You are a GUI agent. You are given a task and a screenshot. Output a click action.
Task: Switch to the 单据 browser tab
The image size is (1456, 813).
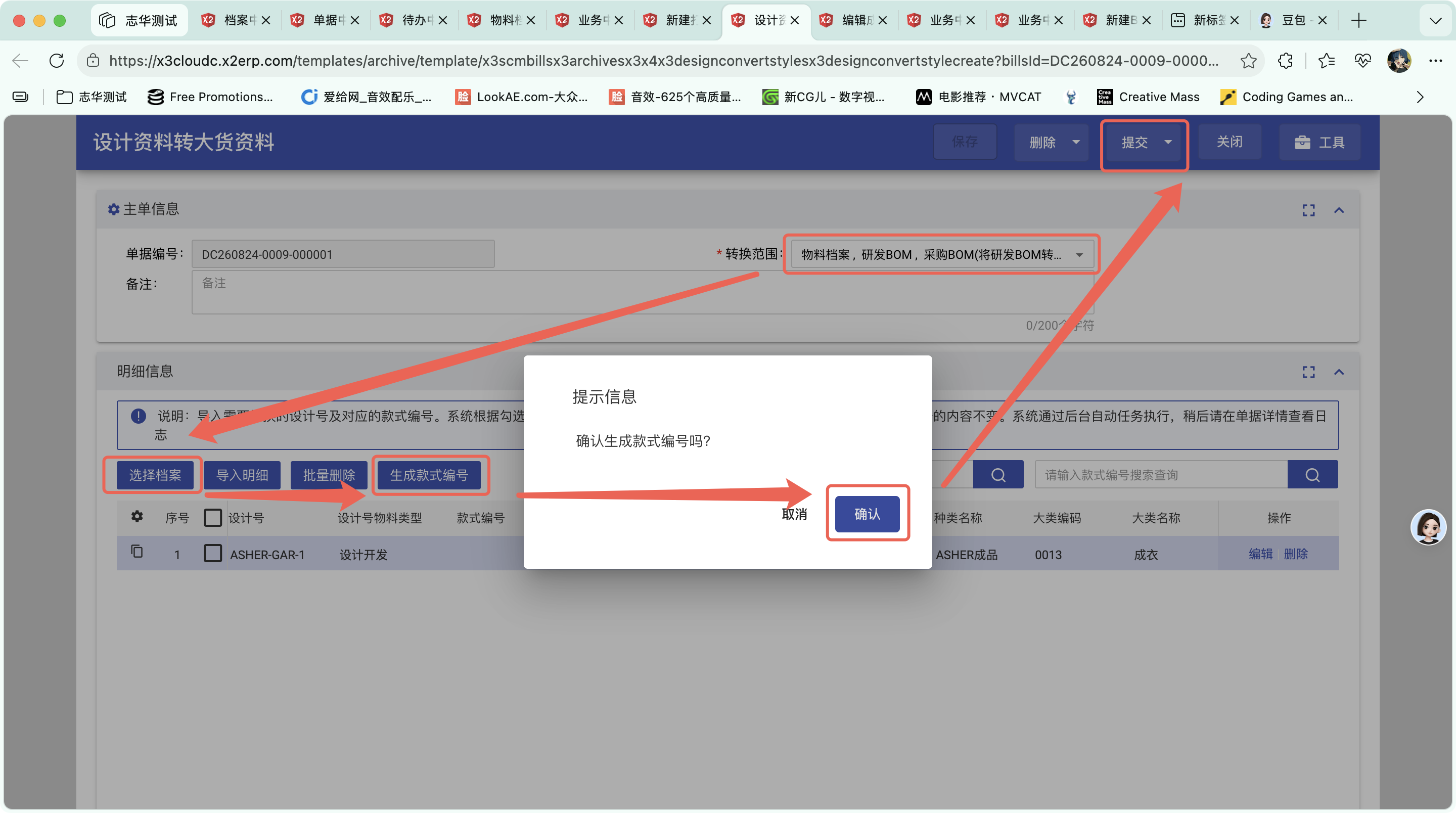tap(325, 20)
